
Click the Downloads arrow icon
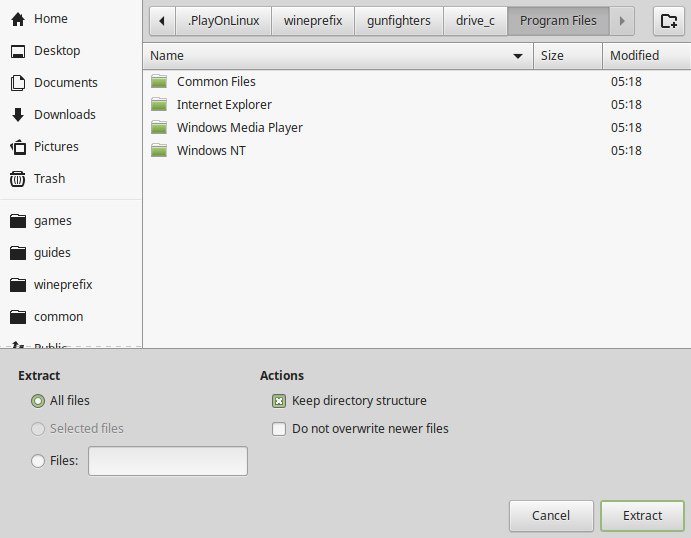tap(18, 115)
